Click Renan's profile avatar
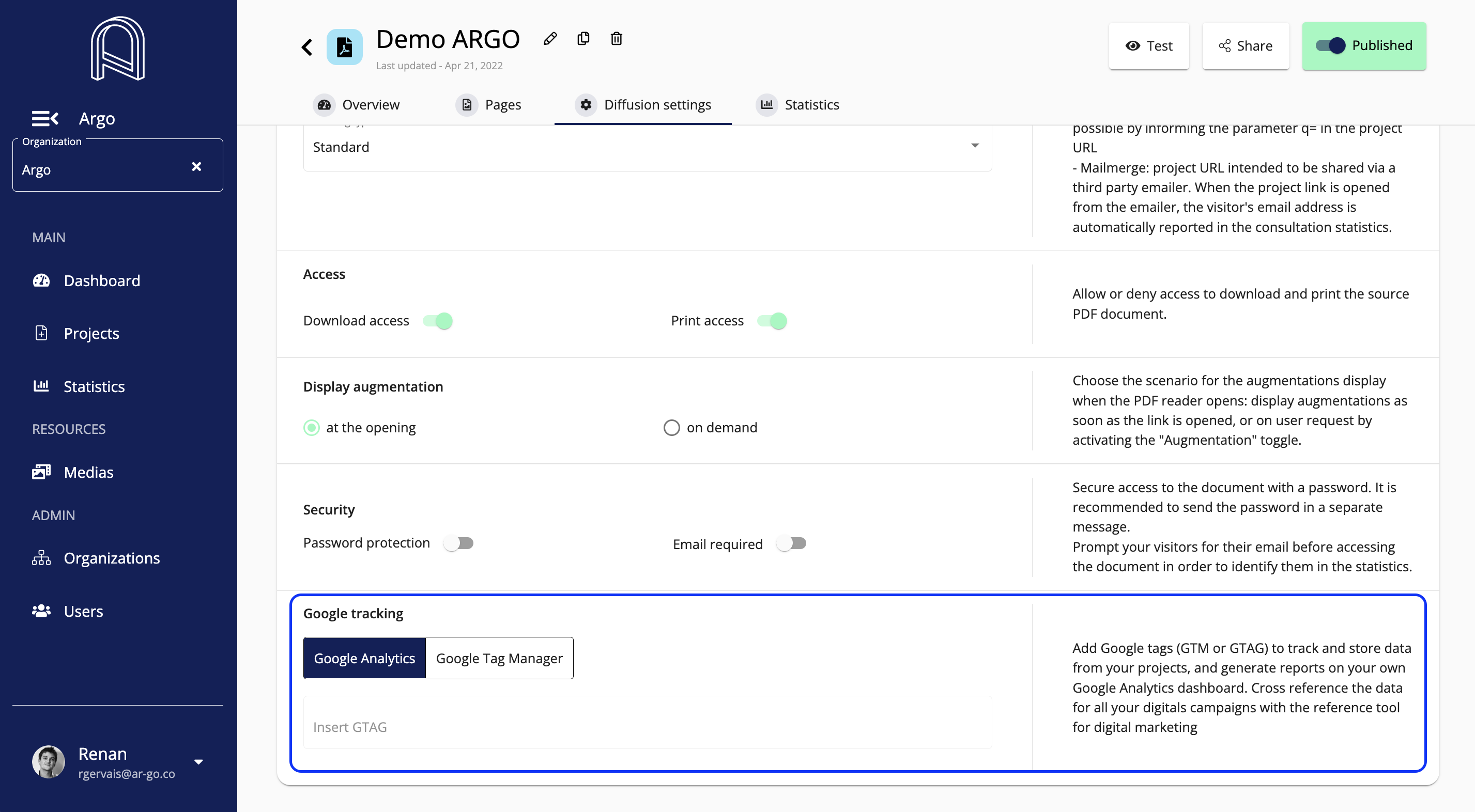The image size is (1475, 812). point(49,762)
